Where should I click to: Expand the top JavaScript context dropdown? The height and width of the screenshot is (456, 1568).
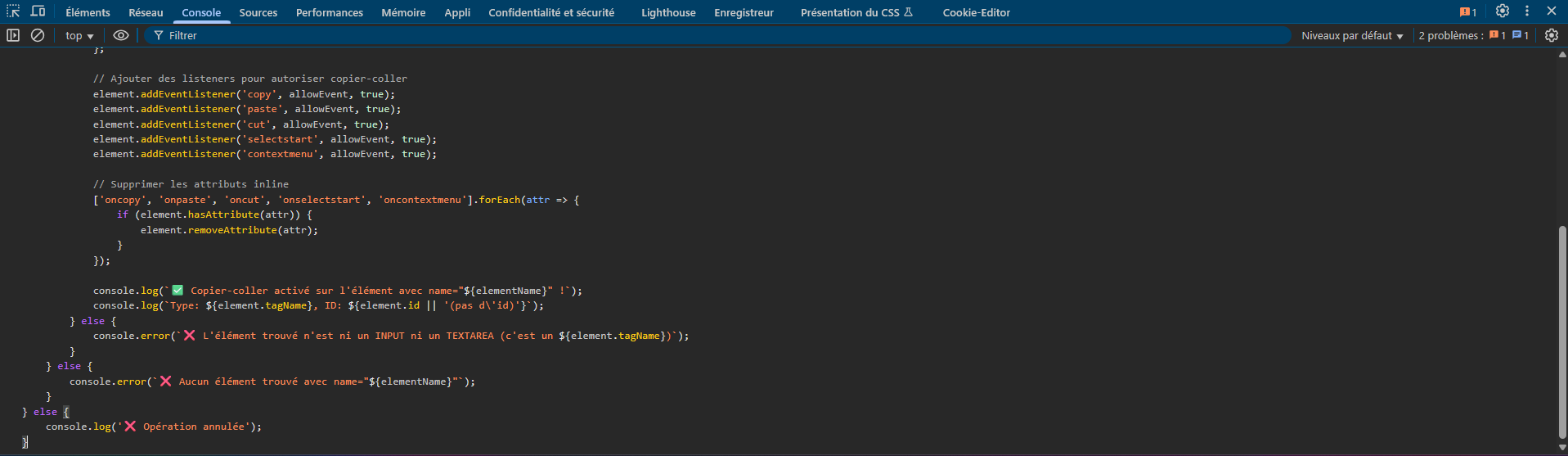pyautogui.click(x=79, y=35)
